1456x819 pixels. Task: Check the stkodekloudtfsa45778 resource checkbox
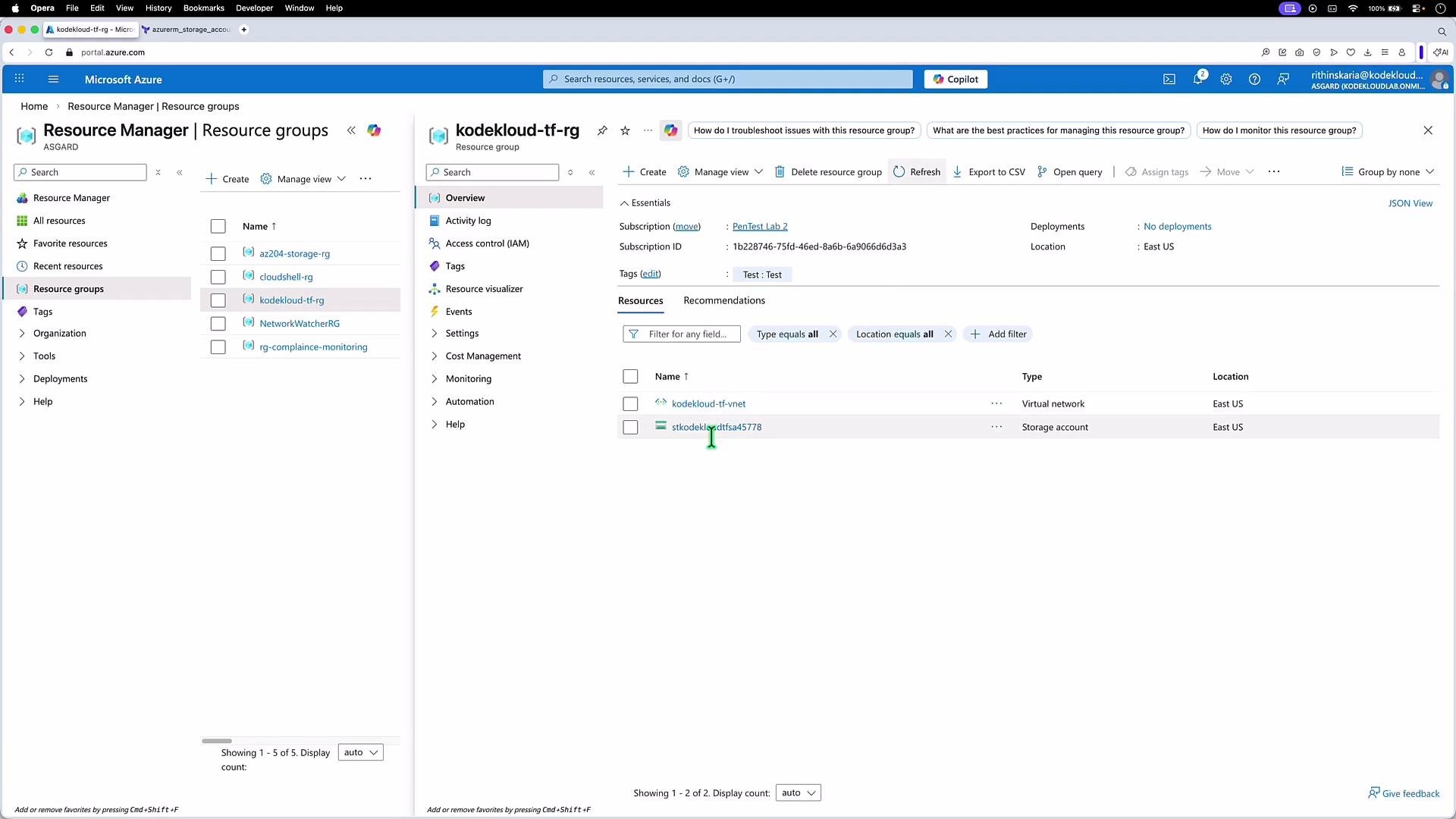click(x=630, y=427)
